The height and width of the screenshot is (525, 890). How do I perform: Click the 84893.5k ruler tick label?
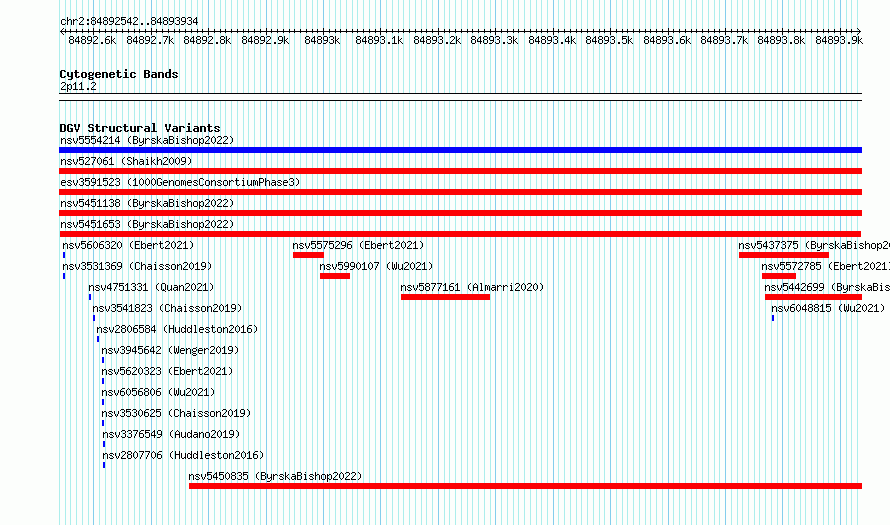[609, 40]
